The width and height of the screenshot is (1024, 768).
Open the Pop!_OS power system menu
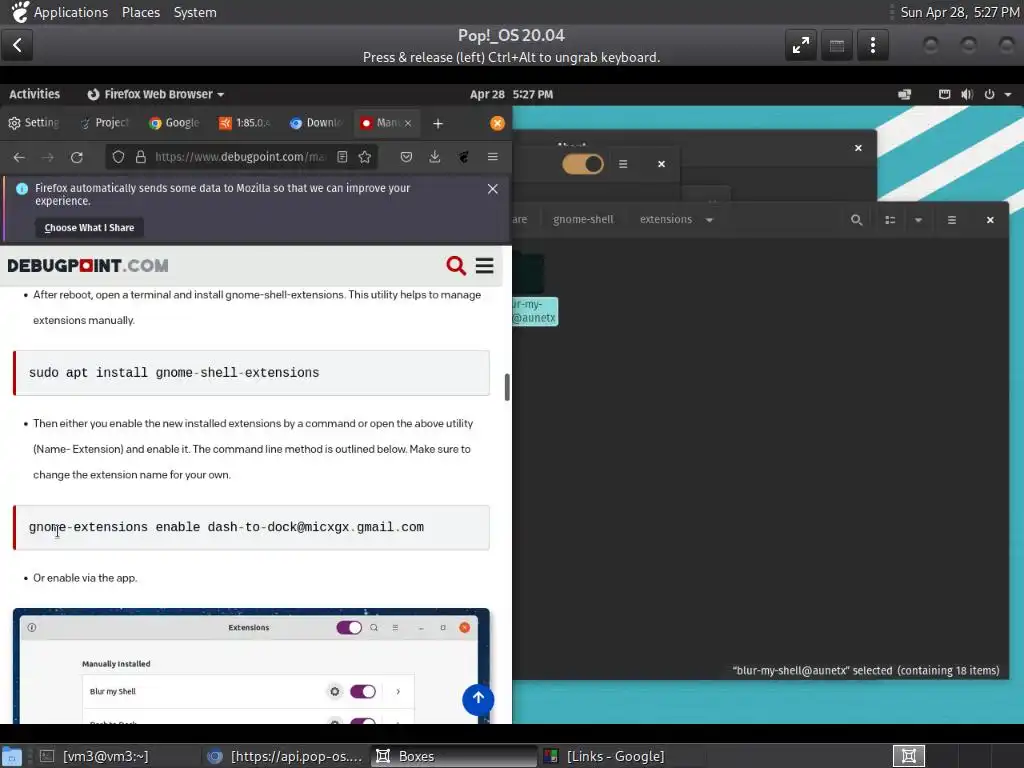[997, 94]
